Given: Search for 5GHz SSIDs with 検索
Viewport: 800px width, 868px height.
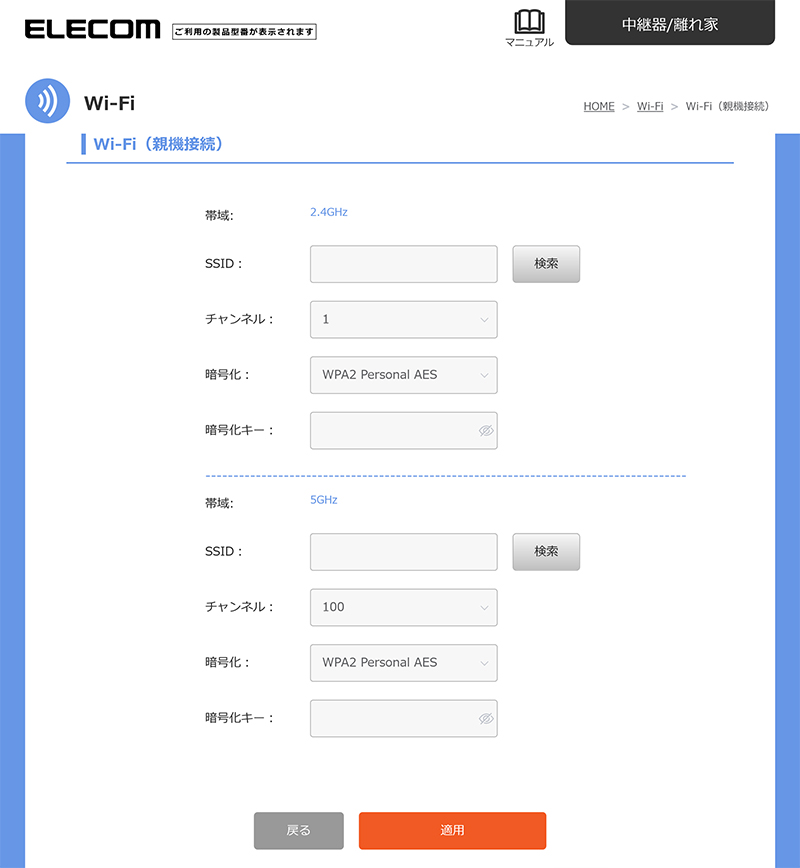Looking at the screenshot, I should 546,552.
